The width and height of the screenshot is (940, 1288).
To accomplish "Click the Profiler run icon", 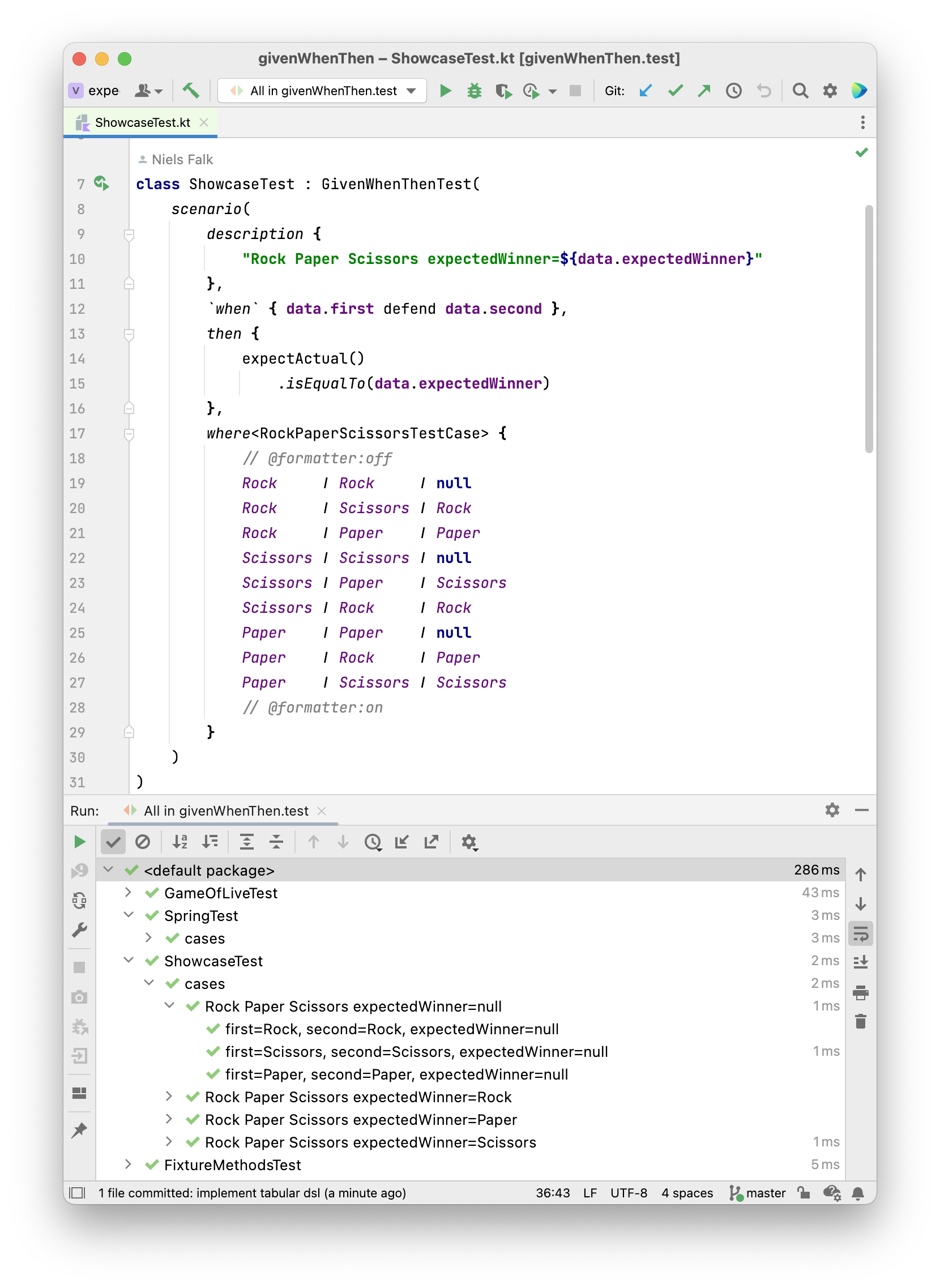I will (532, 91).
